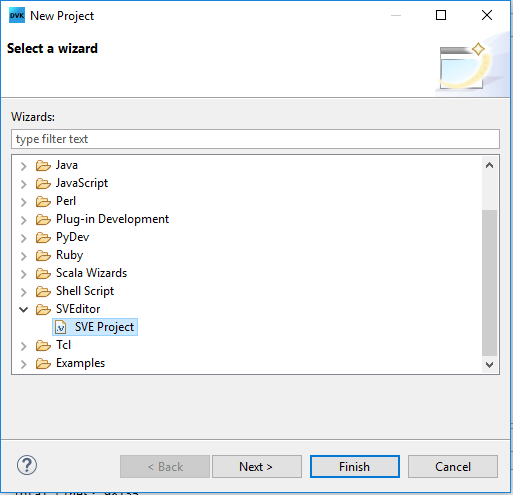Click the SVE Project file icon
This screenshot has width=513, height=495.
pos(61,327)
